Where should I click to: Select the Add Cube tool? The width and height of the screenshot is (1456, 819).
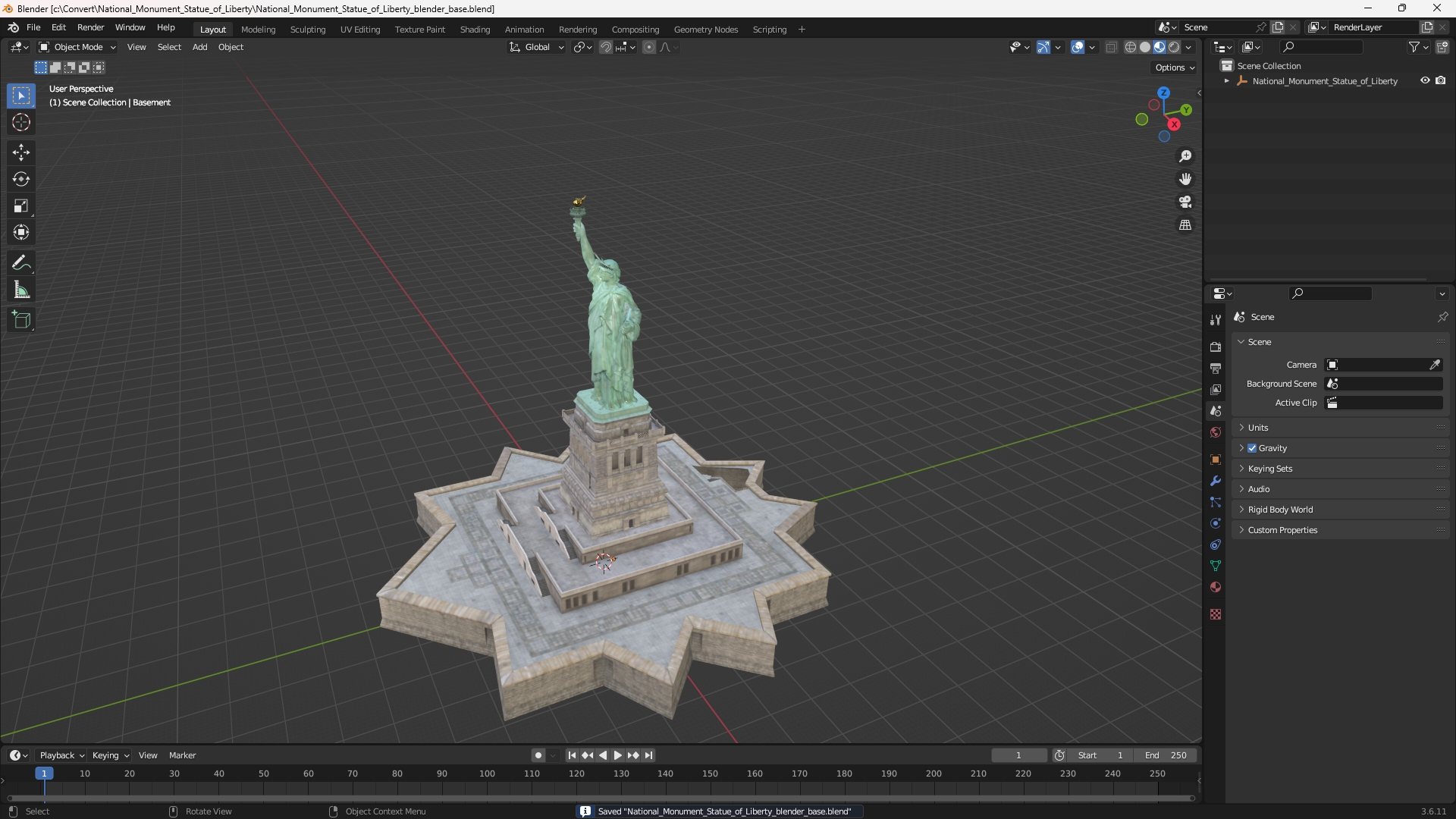point(21,320)
